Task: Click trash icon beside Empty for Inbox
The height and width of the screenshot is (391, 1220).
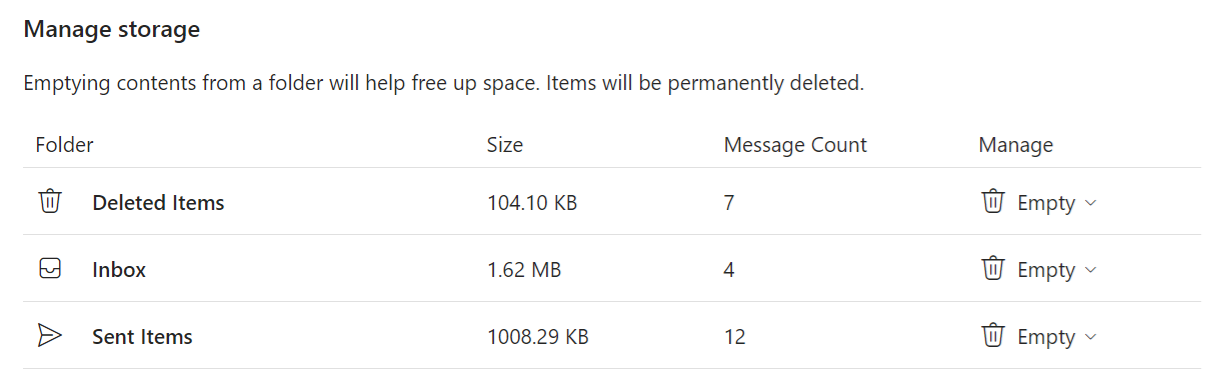Action: click(992, 269)
